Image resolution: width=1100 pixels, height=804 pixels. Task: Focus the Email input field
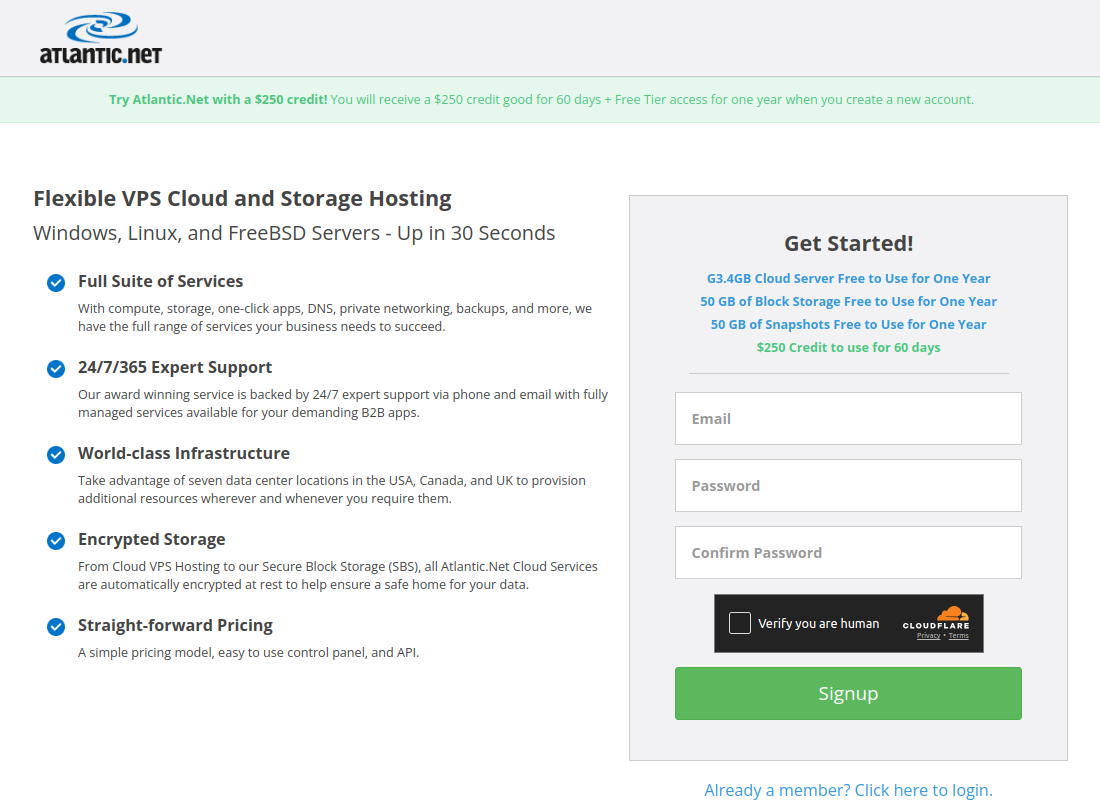click(x=848, y=419)
